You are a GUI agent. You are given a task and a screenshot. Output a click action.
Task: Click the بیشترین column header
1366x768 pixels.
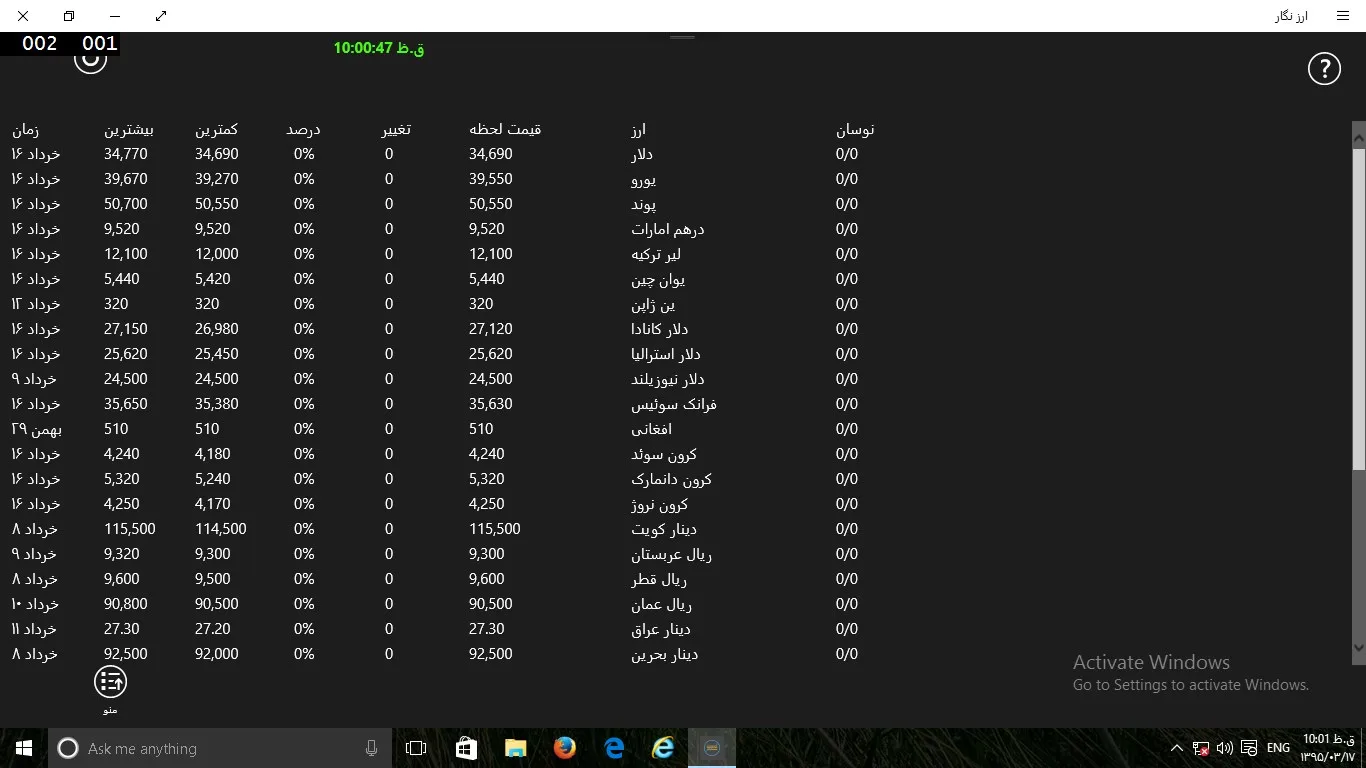point(129,129)
